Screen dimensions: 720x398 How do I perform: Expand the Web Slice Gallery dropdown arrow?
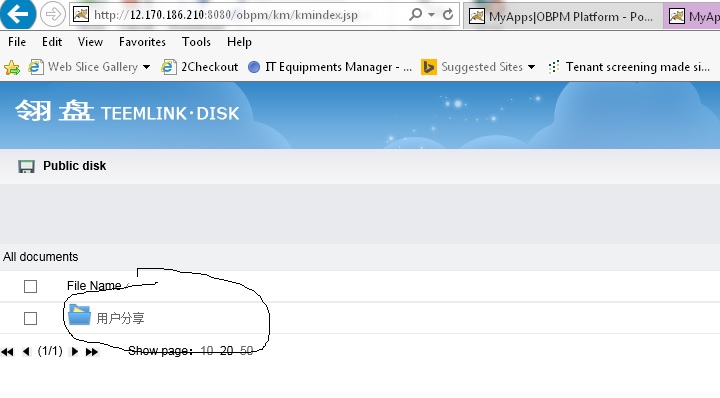146,67
